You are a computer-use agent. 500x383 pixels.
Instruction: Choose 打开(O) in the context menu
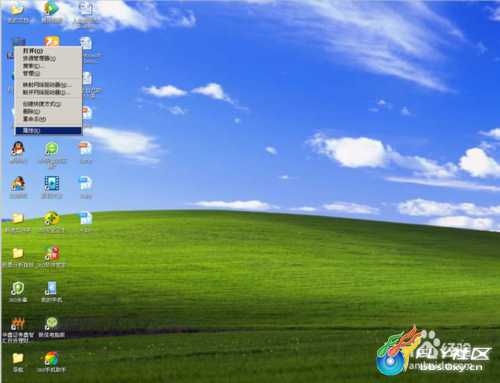(x=48, y=51)
